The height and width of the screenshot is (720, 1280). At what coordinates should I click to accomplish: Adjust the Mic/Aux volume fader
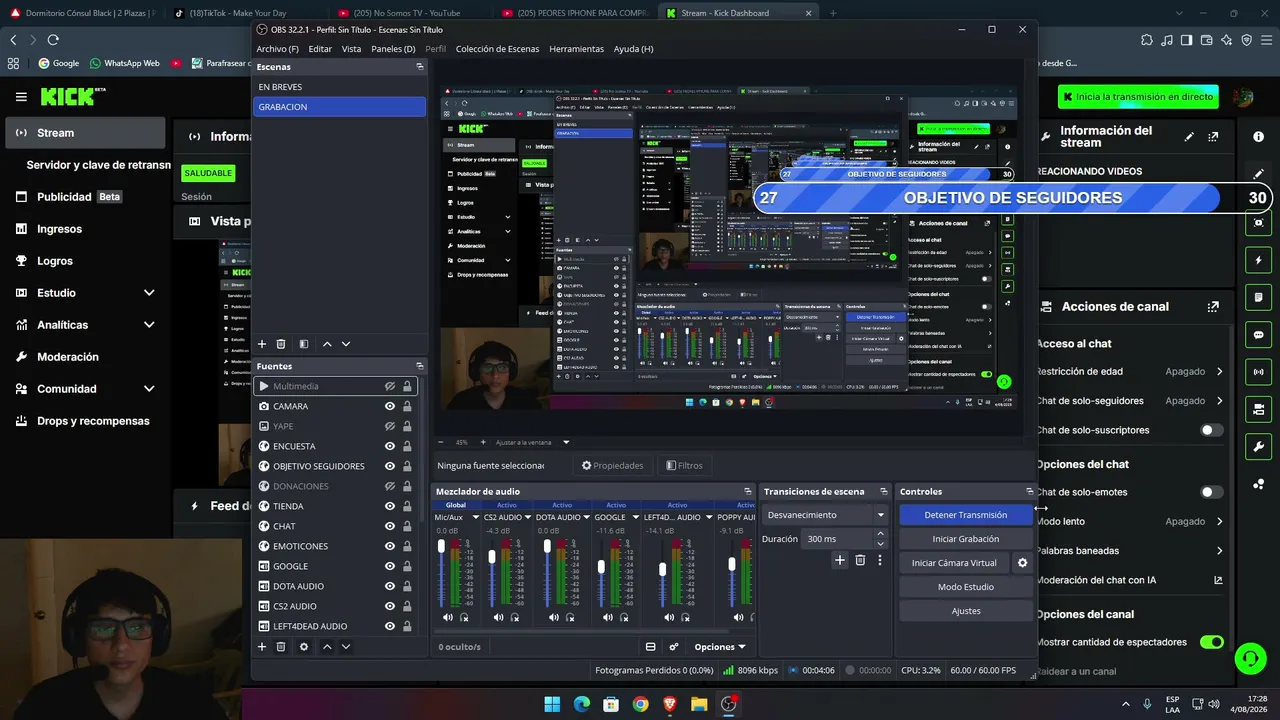tap(441, 546)
